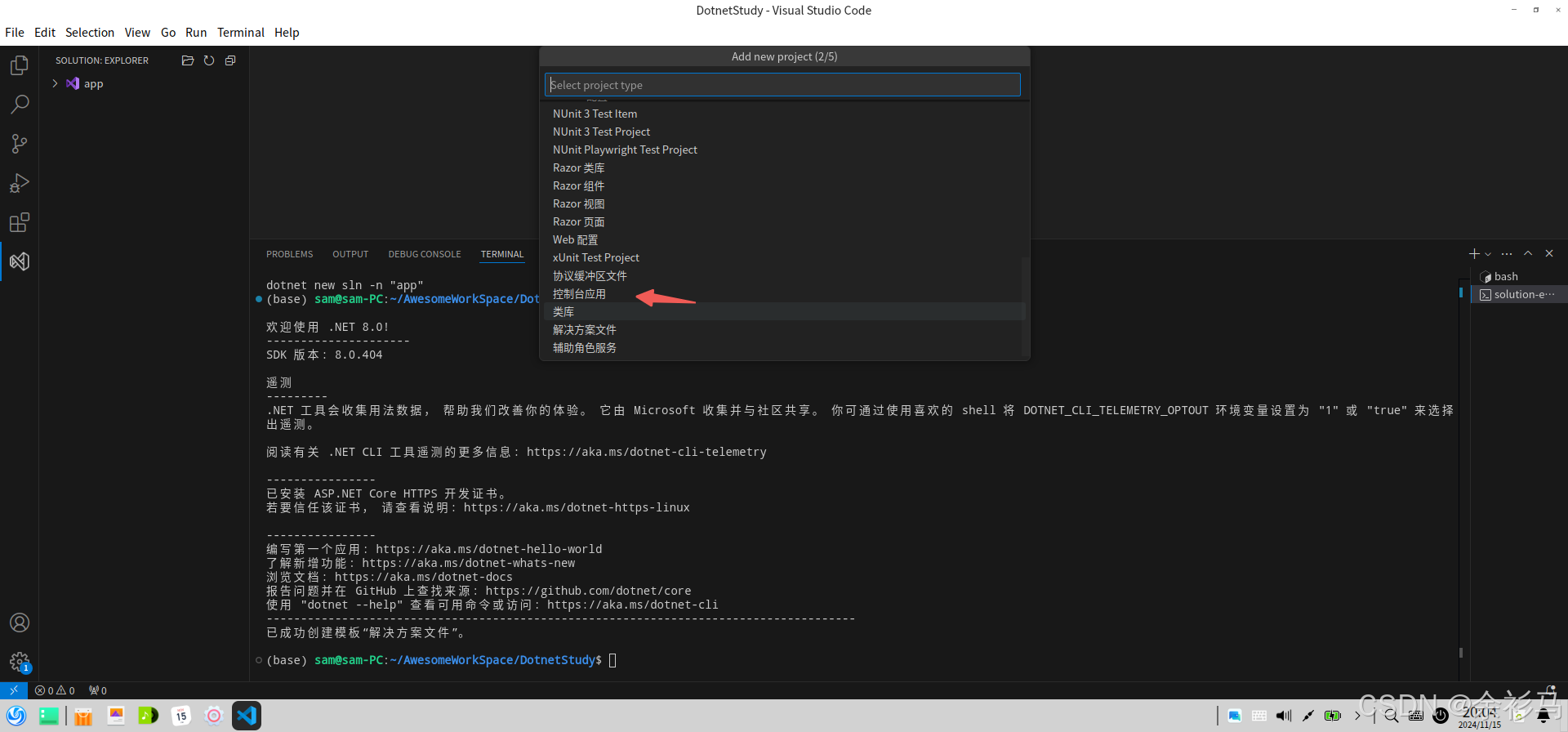Screen dimensions: 1568x732
Task: Switch to the TERMINAL tab
Action: (502, 254)
